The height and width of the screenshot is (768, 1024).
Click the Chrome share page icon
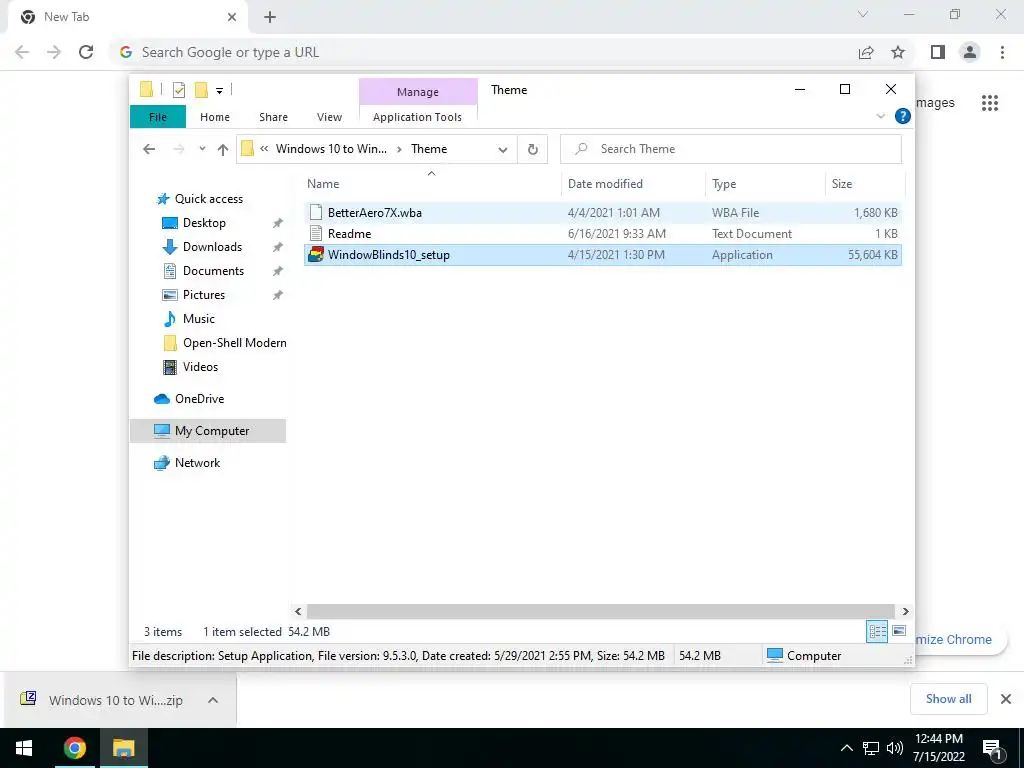(866, 52)
